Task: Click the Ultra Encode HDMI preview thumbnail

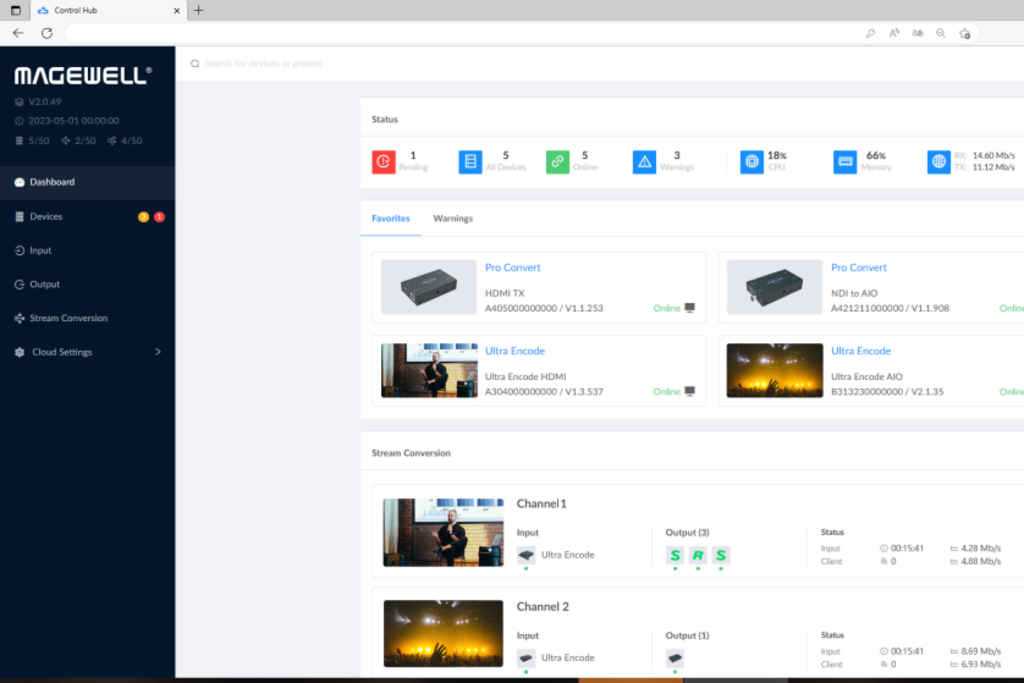Action: coord(429,370)
